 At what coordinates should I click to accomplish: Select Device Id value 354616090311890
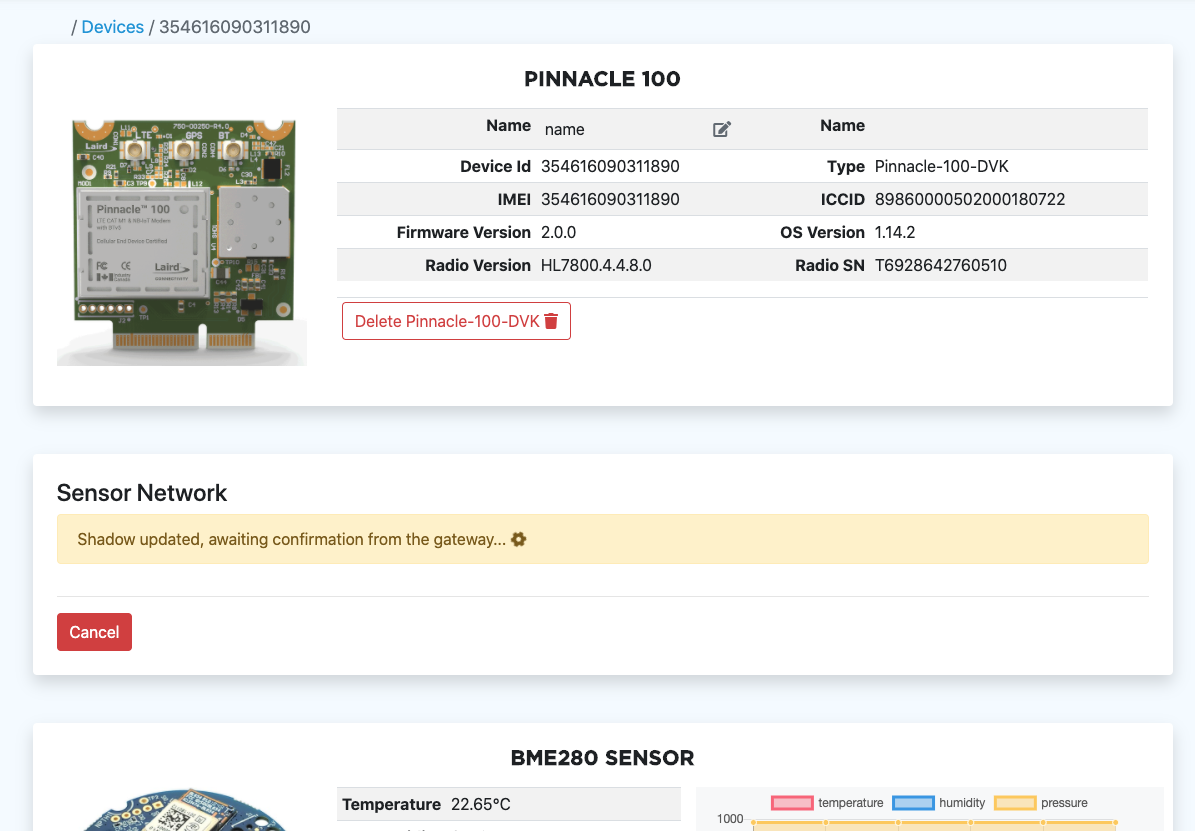click(x=610, y=166)
